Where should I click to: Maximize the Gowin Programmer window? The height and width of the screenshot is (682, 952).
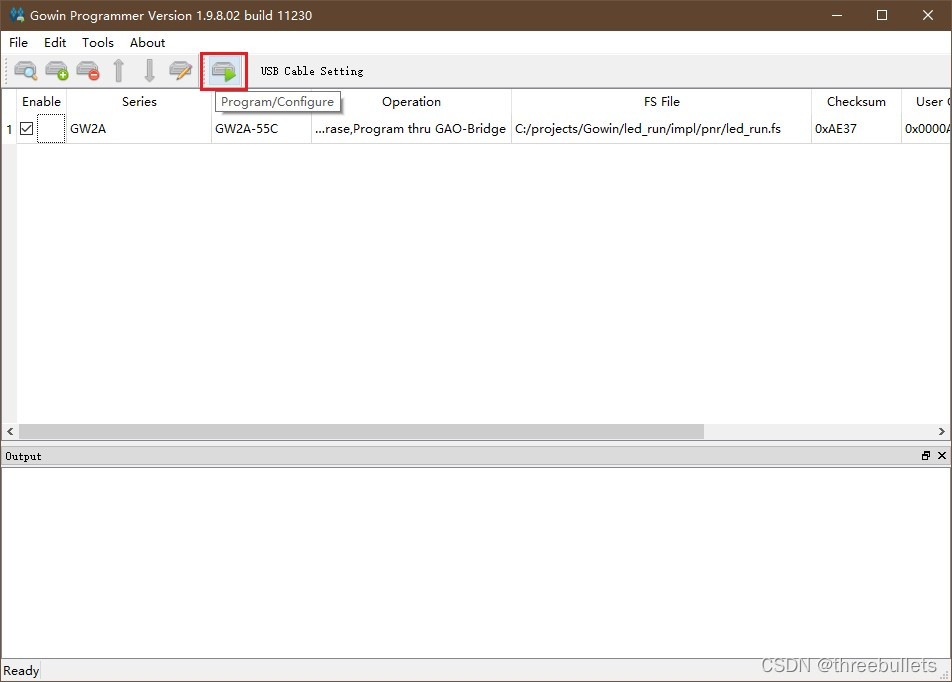point(882,15)
